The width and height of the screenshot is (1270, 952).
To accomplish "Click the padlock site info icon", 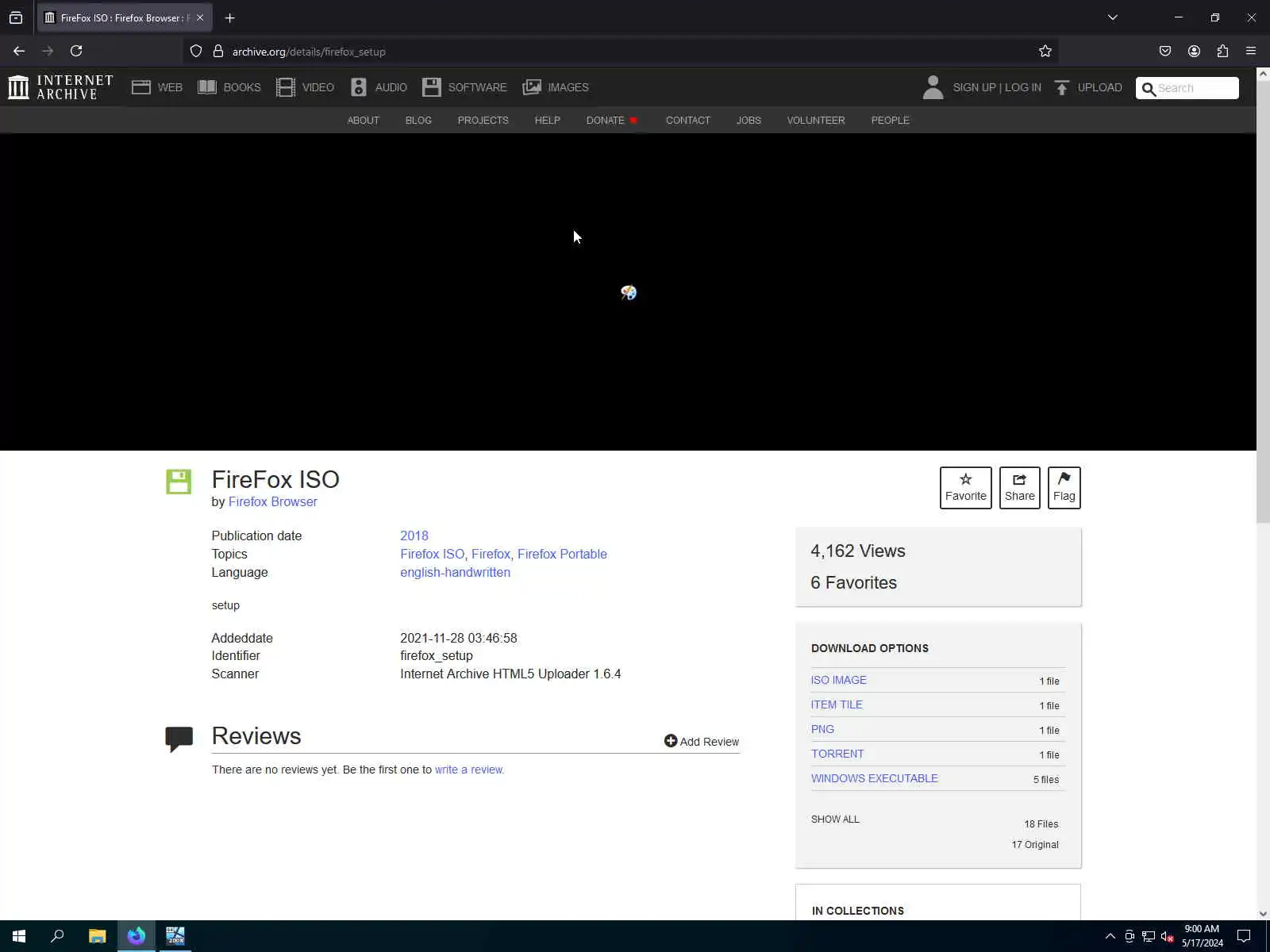I will point(218,52).
